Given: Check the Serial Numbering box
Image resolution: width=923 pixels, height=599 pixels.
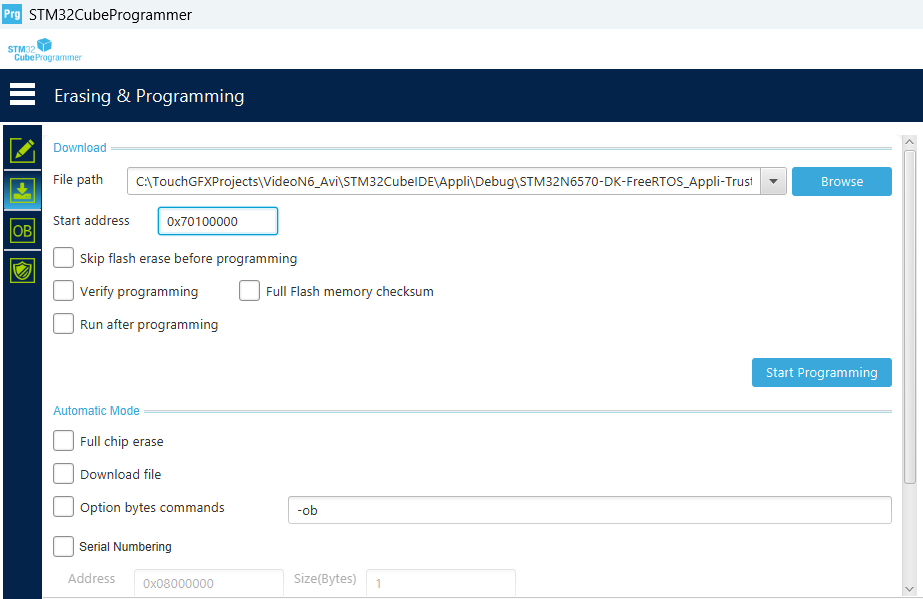Looking at the screenshot, I should (x=64, y=546).
